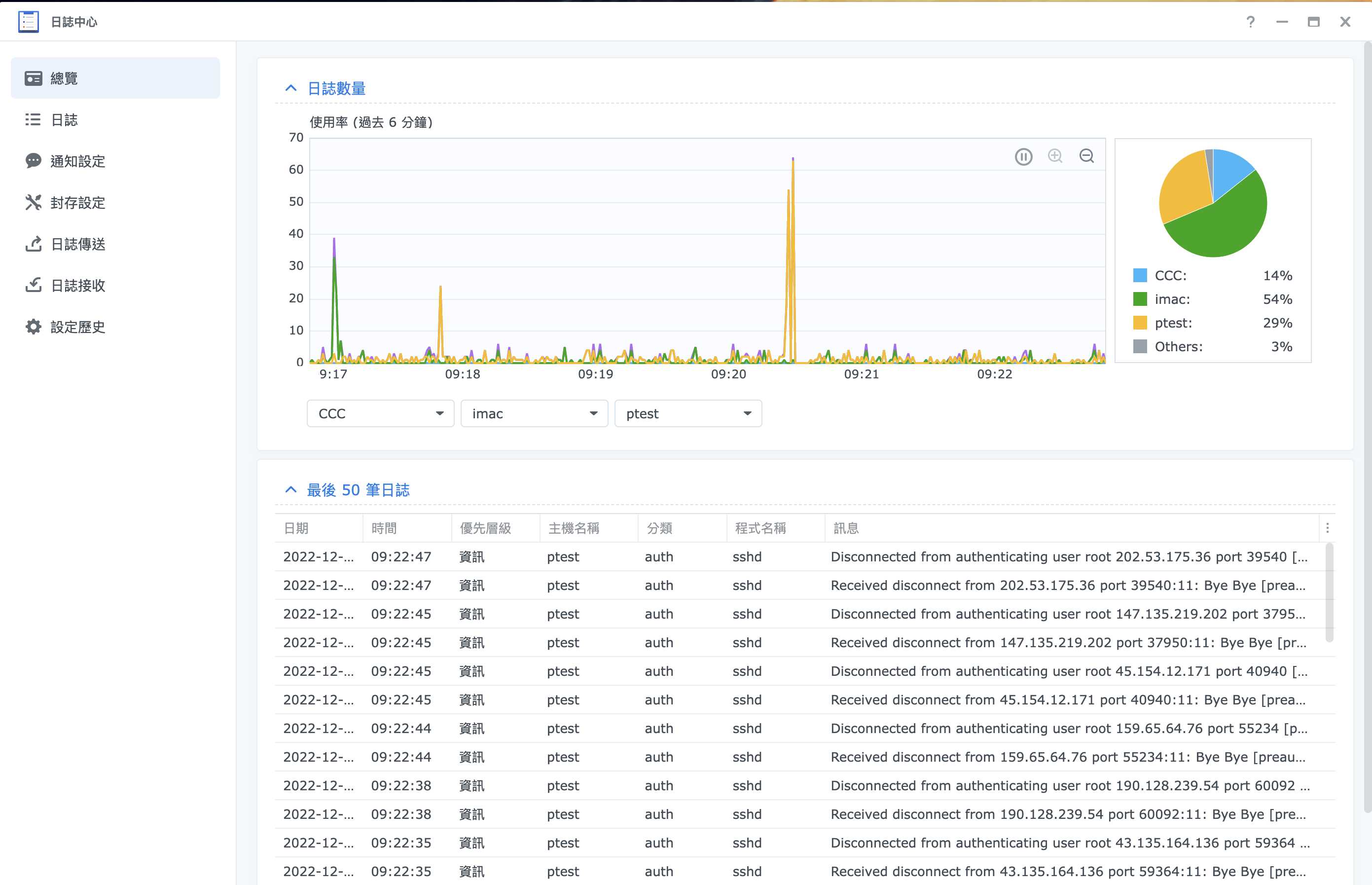
Task: Select Disconnected user root 190.128.239.54 row
Action: coord(805,785)
